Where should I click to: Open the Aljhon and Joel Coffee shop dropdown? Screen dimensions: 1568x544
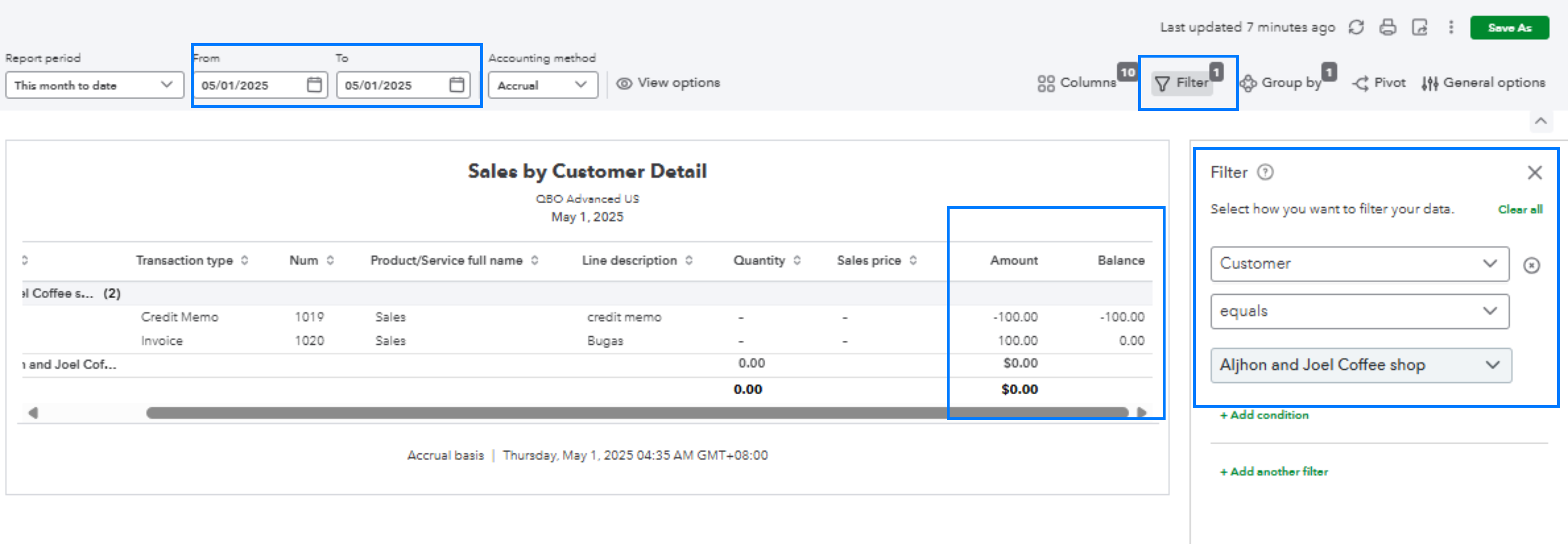tap(1361, 365)
